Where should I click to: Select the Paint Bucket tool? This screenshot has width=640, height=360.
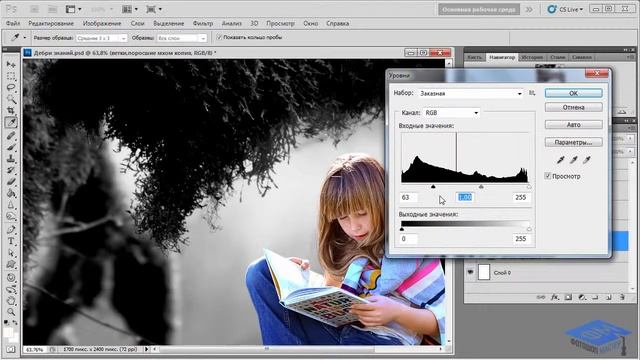[11, 193]
